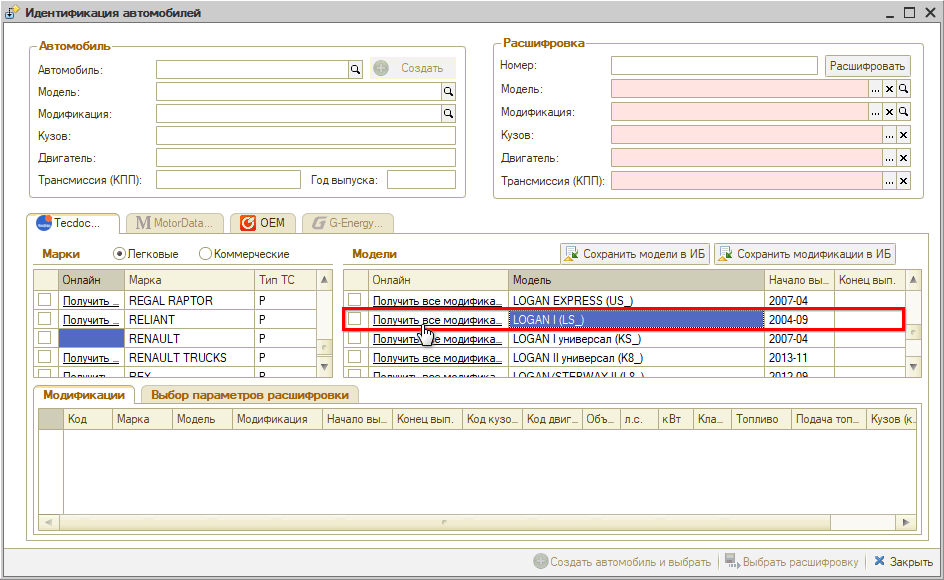Click the magnifier in Расшифровка Модификация field
This screenshot has height=580, width=944.
tap(903, 112)
